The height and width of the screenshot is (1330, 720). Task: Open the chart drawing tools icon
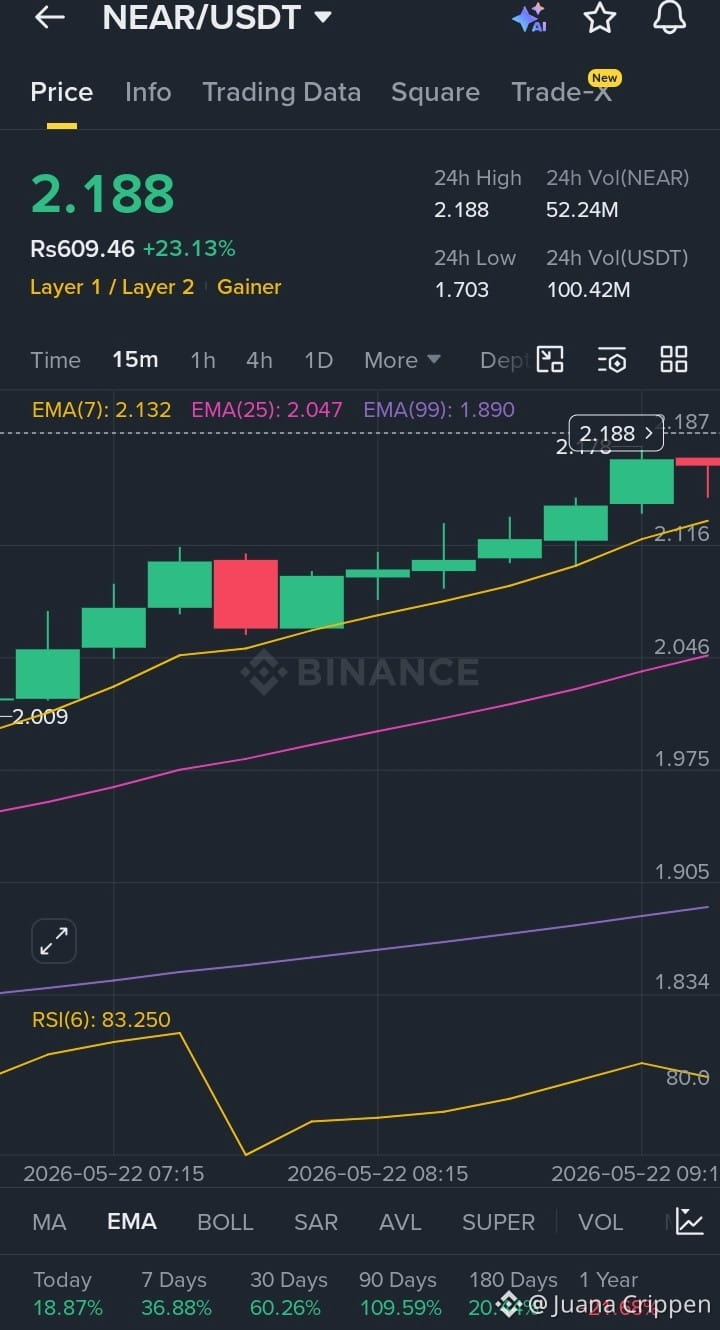pyautogui.click(x=550, y=359)
